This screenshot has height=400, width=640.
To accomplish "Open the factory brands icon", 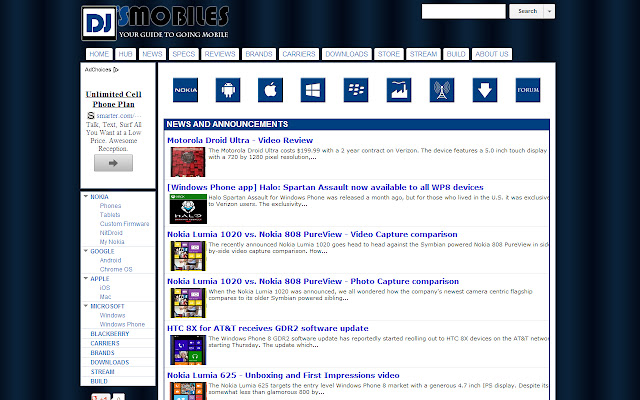I will tap(399, 90).
